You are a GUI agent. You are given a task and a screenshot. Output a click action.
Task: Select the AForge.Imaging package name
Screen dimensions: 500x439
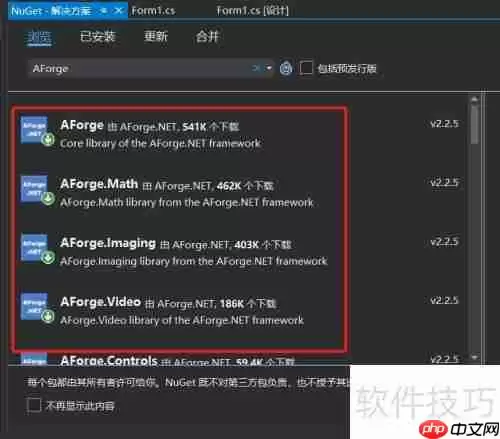pos(108,243)
